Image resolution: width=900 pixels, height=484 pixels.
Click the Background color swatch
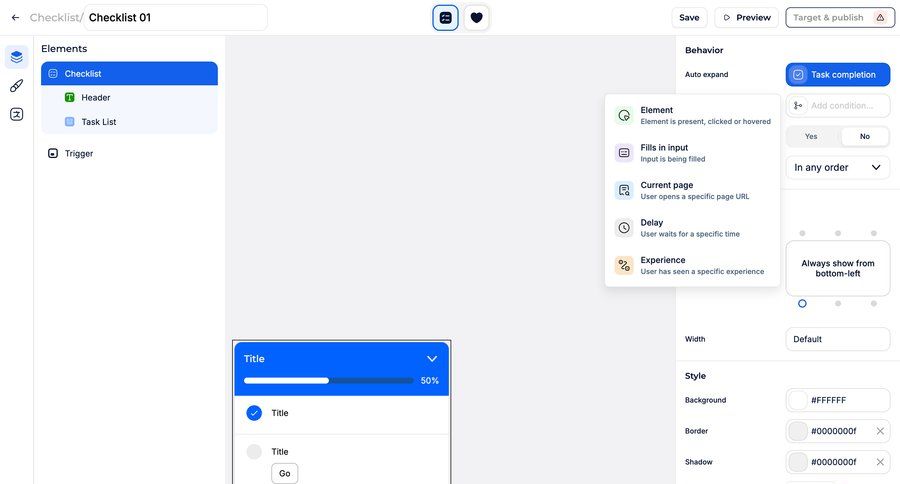pyautogui.click(x=798, y=400)
